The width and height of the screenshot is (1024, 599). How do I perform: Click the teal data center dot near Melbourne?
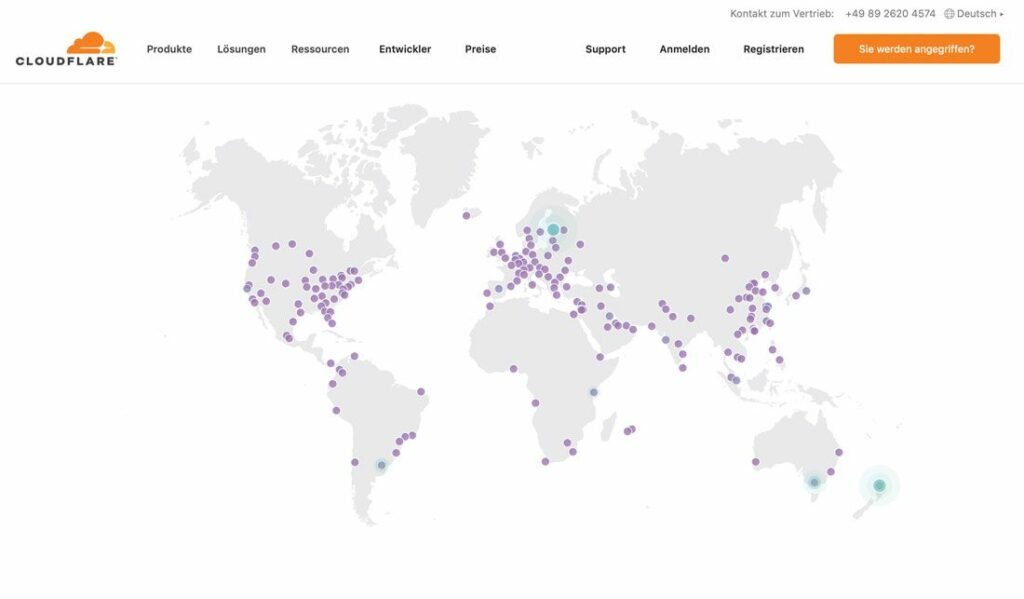[815, 481]
